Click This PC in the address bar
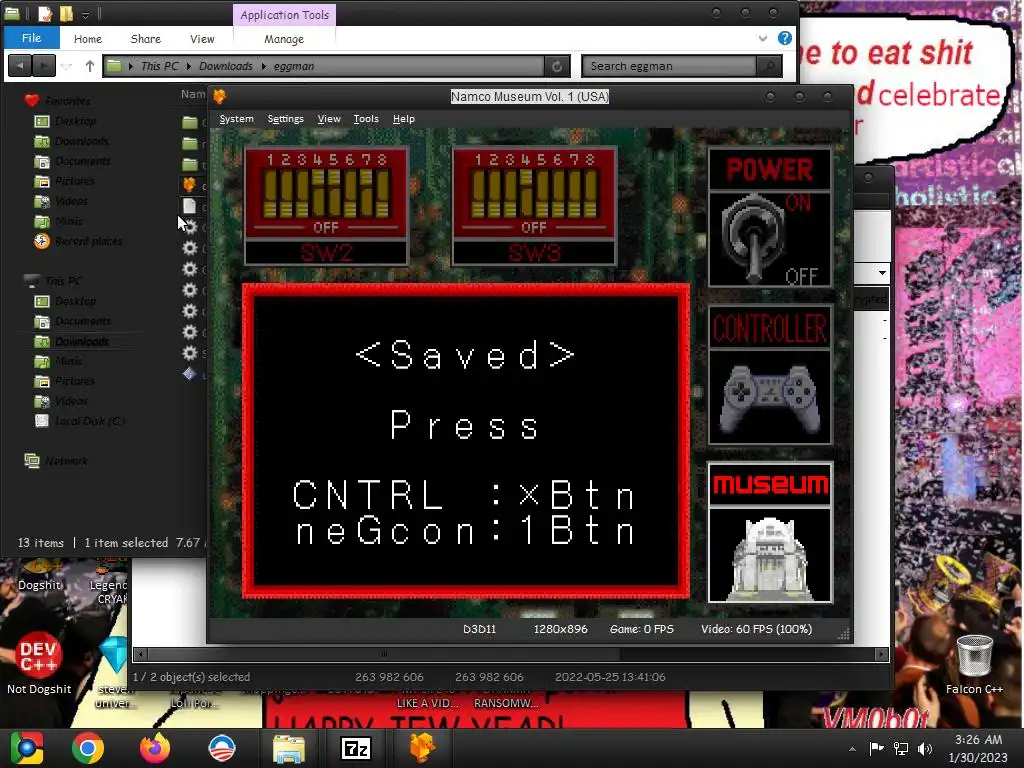 tap(159, 66)
